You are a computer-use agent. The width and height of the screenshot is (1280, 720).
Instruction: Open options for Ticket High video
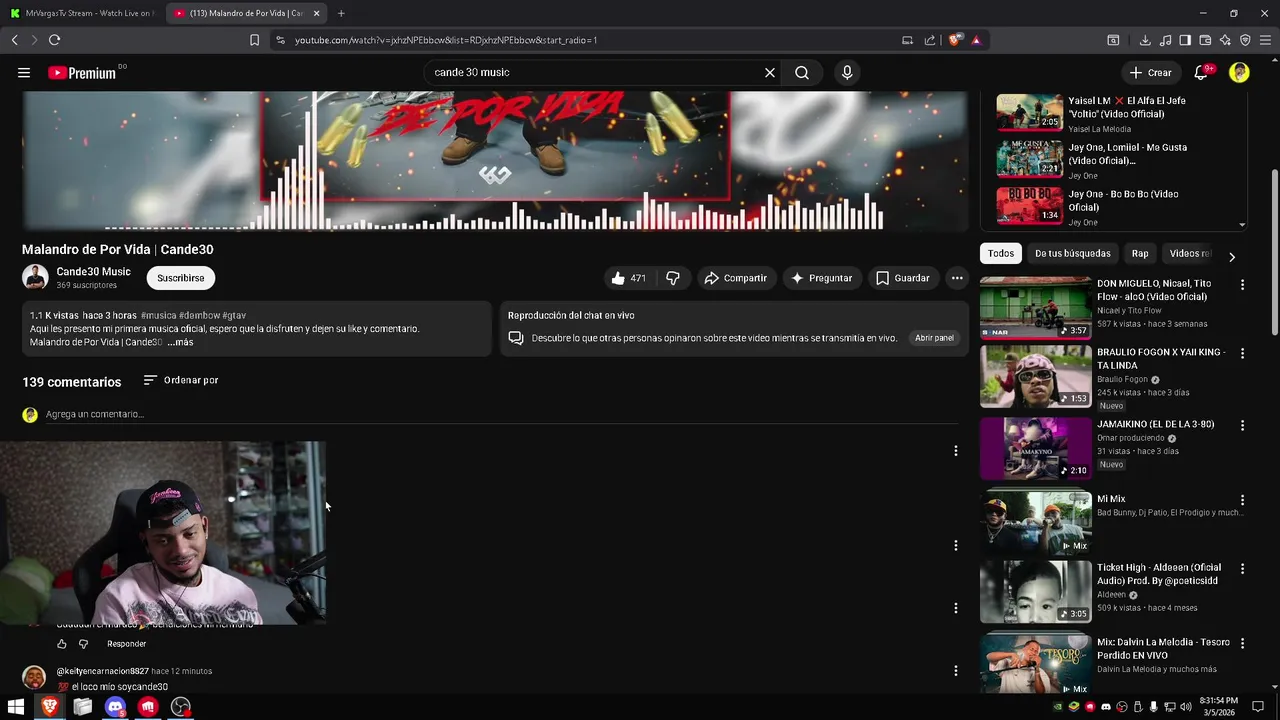[1242, 569]
